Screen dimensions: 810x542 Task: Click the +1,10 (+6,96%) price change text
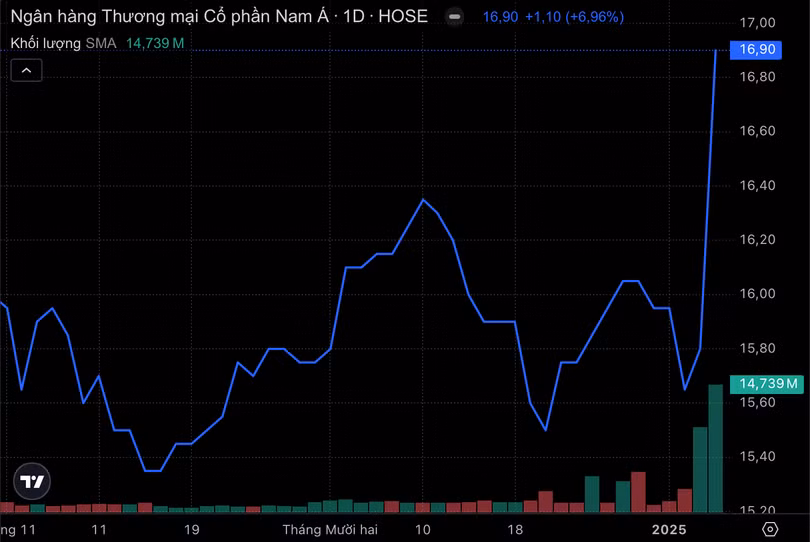click(x=573, y=17)
